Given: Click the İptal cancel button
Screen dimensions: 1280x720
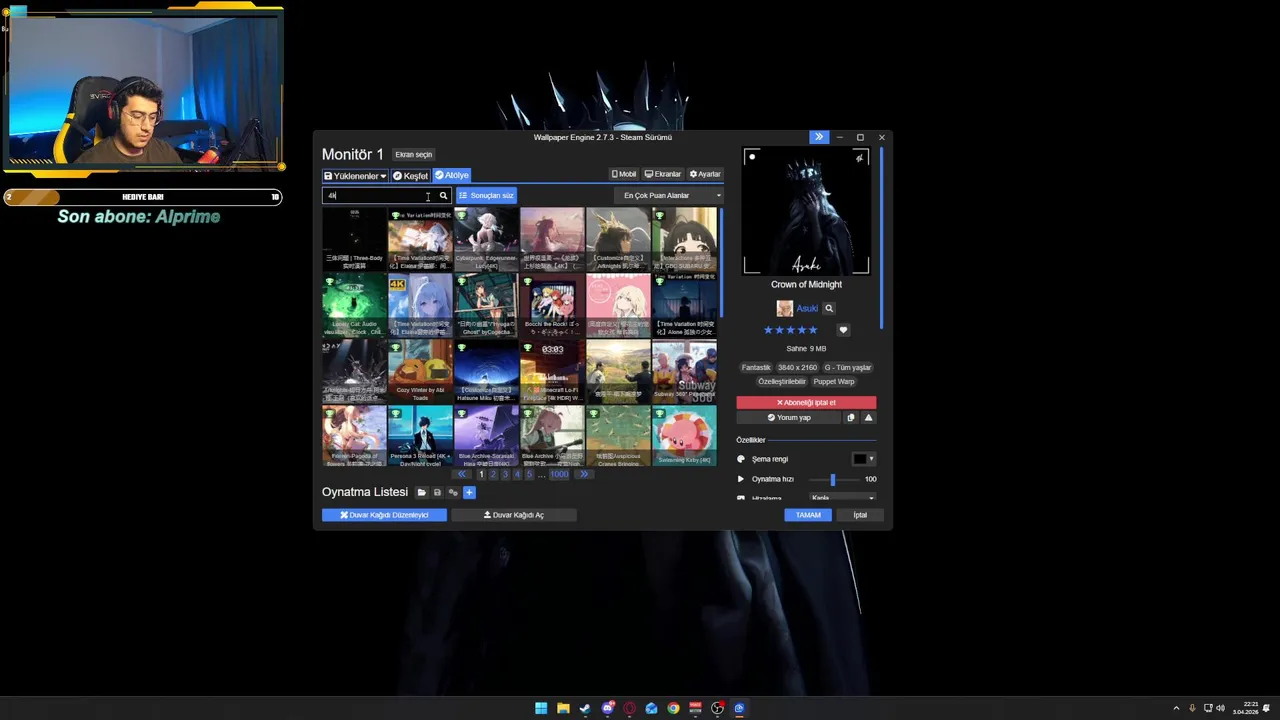Looking at the screenshot, I should tap(860, 515).
